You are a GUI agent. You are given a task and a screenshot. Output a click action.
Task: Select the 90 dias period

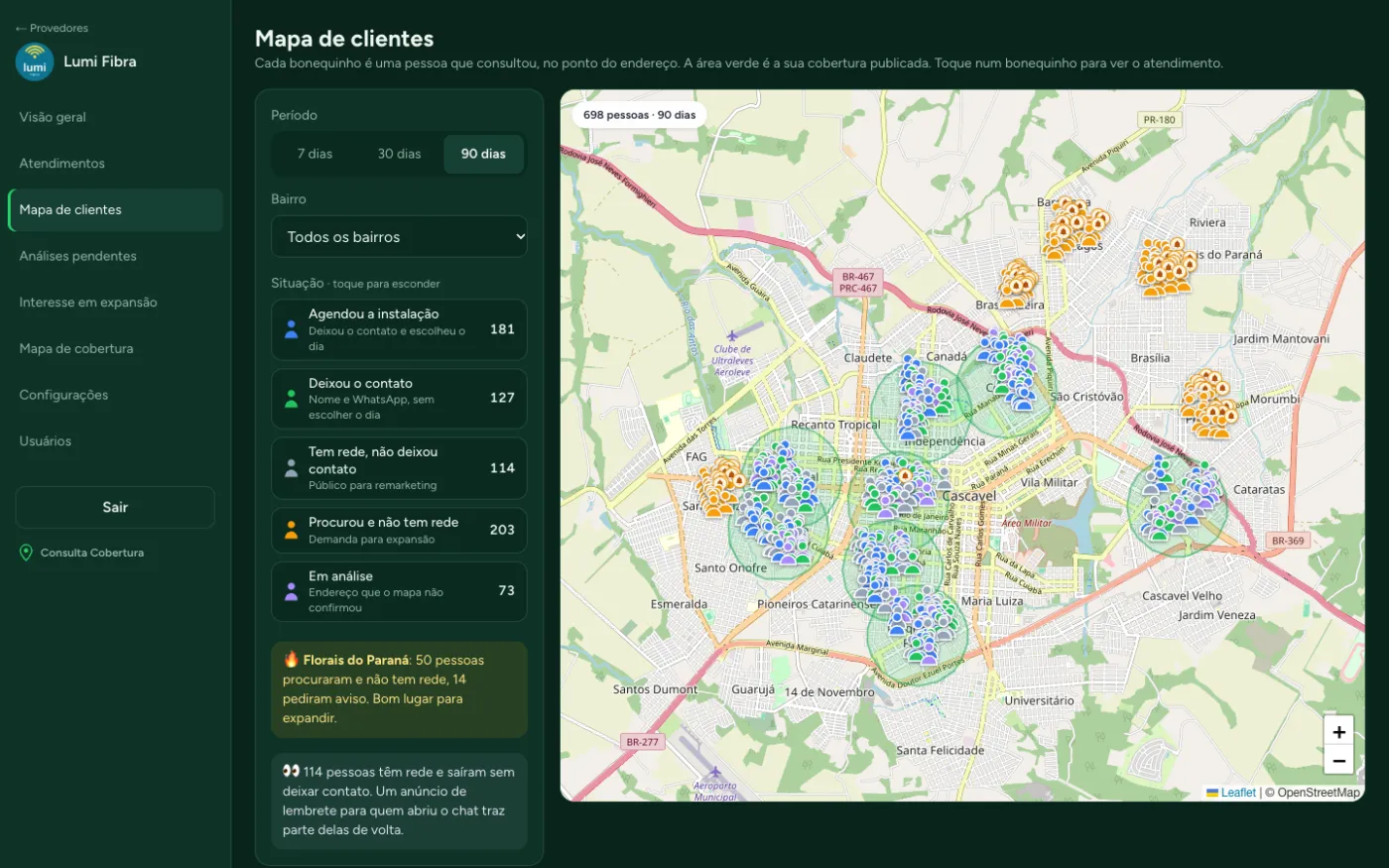(x=483, y=154)
